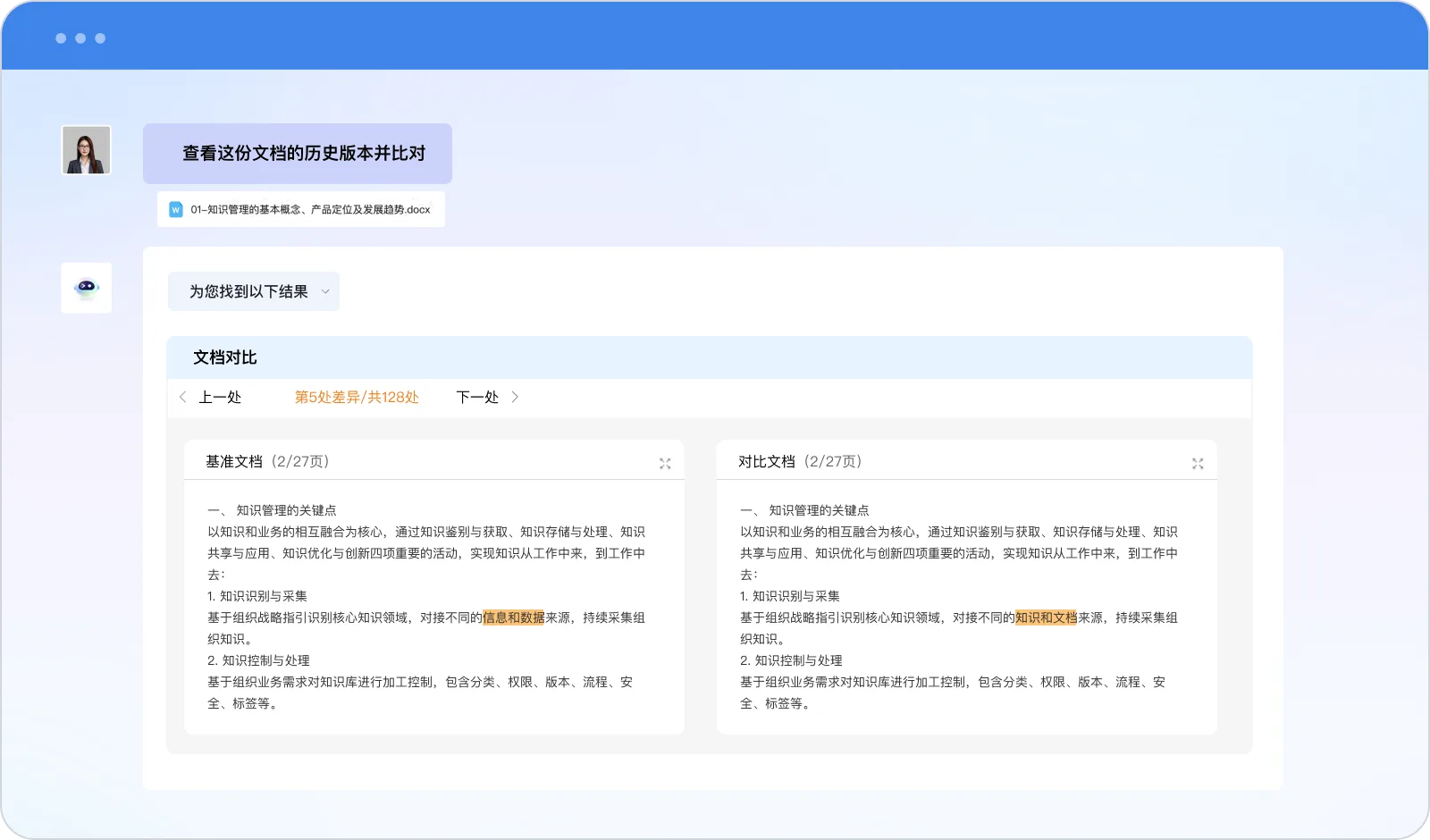The height and width of the screenshot is (840, 1430).
Task: Click the second window control dot
Action: point(80,38)
